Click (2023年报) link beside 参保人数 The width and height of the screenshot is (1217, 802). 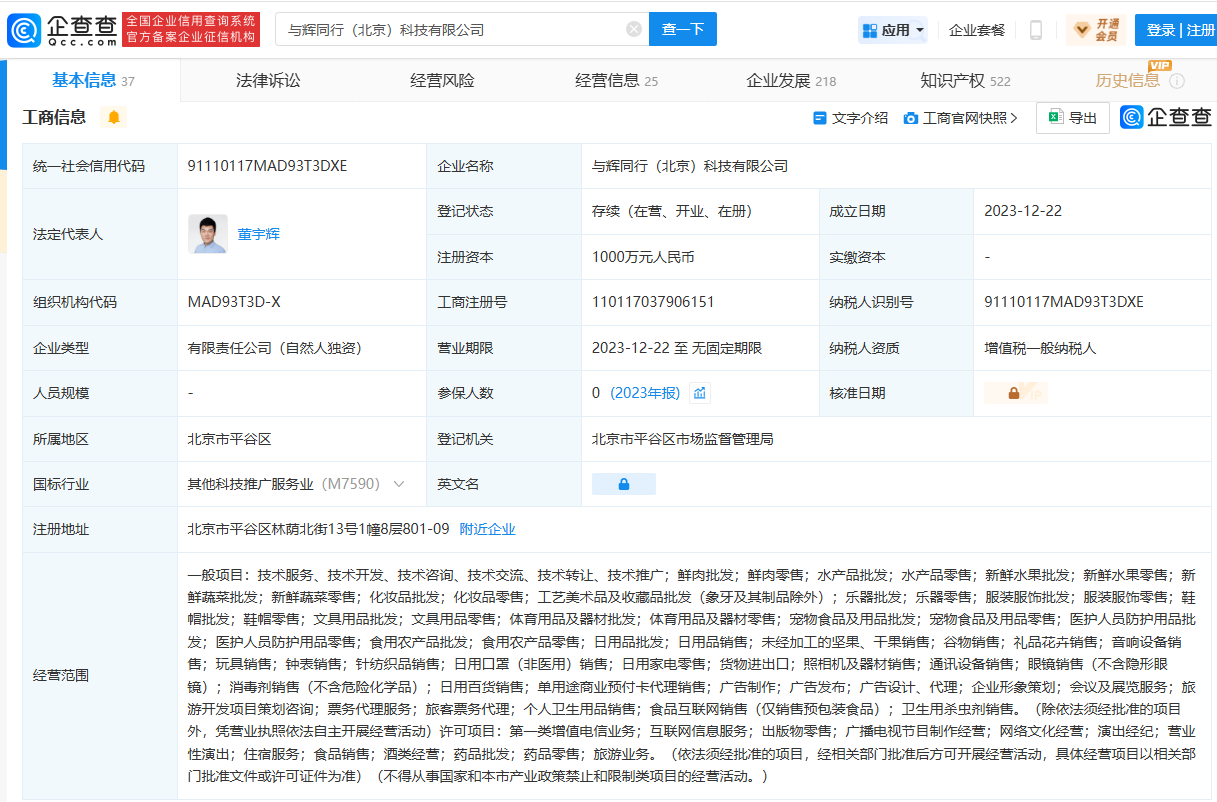(645, 393)
